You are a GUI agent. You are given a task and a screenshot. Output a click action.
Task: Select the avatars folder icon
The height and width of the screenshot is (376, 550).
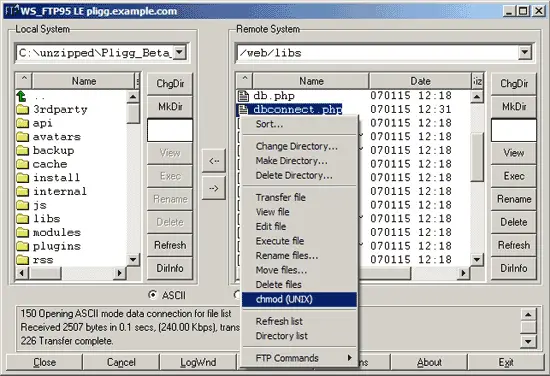pos(22,137)
